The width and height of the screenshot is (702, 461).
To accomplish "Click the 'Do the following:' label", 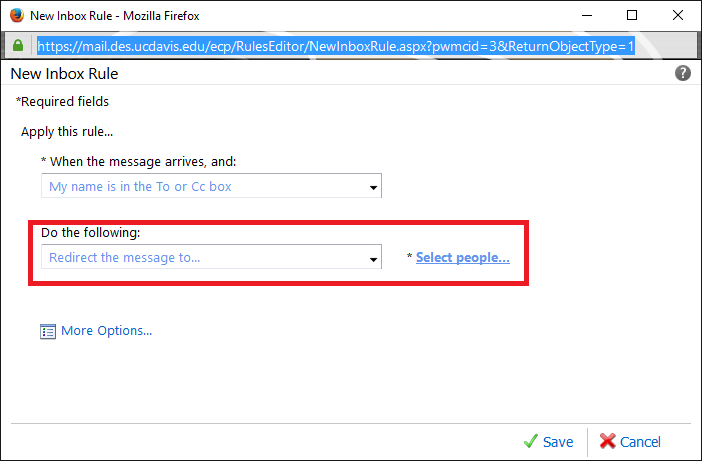I will click(x=90, y=232).
